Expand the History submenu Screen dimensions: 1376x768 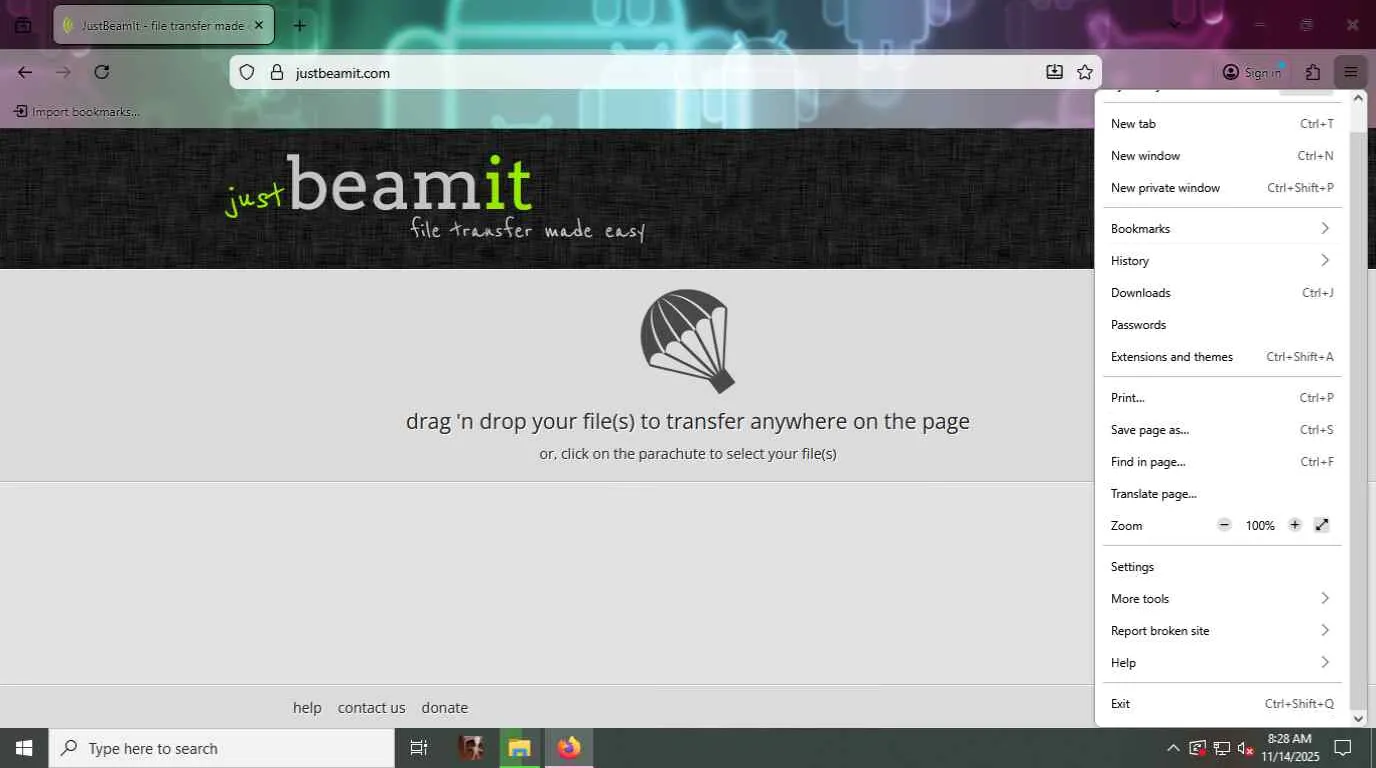(x=1222, y=261)
